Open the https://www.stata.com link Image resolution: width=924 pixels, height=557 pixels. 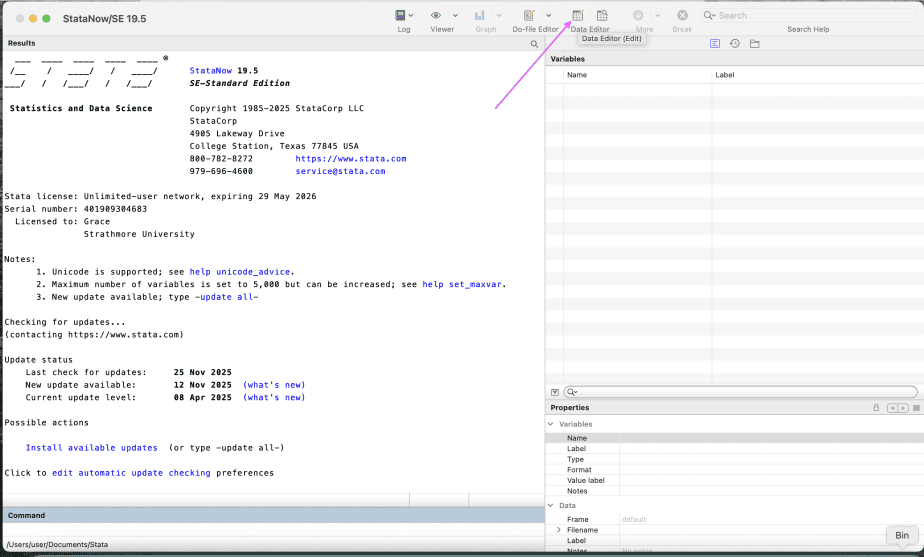(351, 159)
